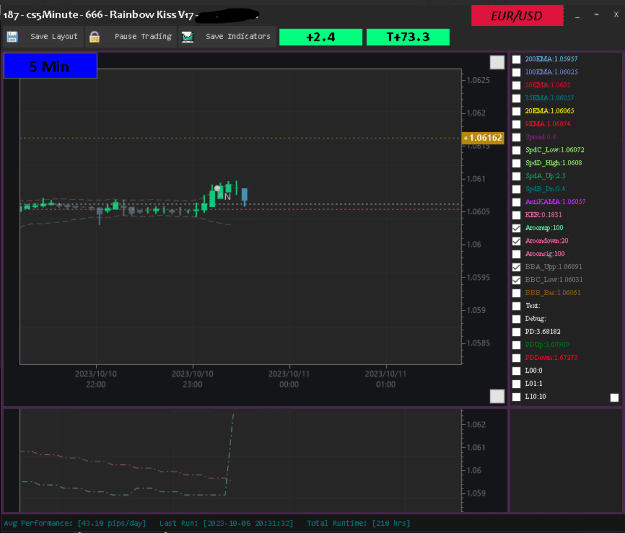
Task: Click the grey square at chart bottom-right
Action: [497, 396]
